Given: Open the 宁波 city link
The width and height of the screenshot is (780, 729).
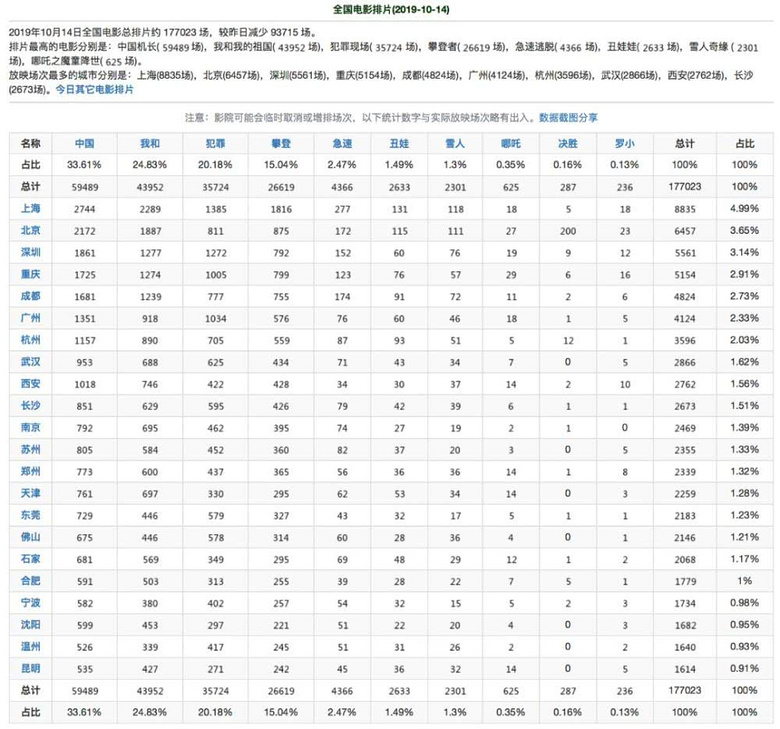Looking at the screenshot, I should click(30, 603).
